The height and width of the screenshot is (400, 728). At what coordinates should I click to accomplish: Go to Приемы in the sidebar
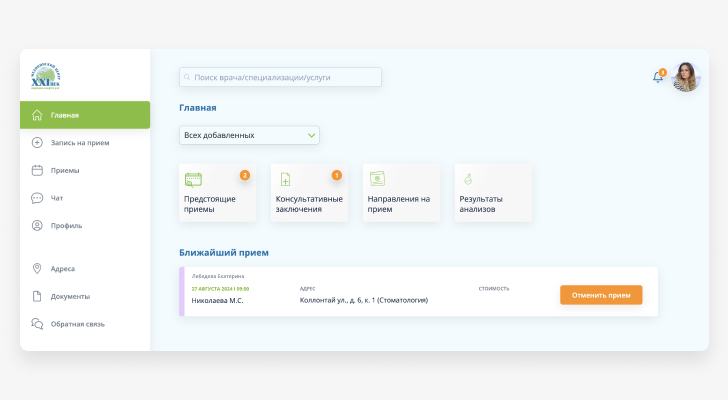pos(65,171)
